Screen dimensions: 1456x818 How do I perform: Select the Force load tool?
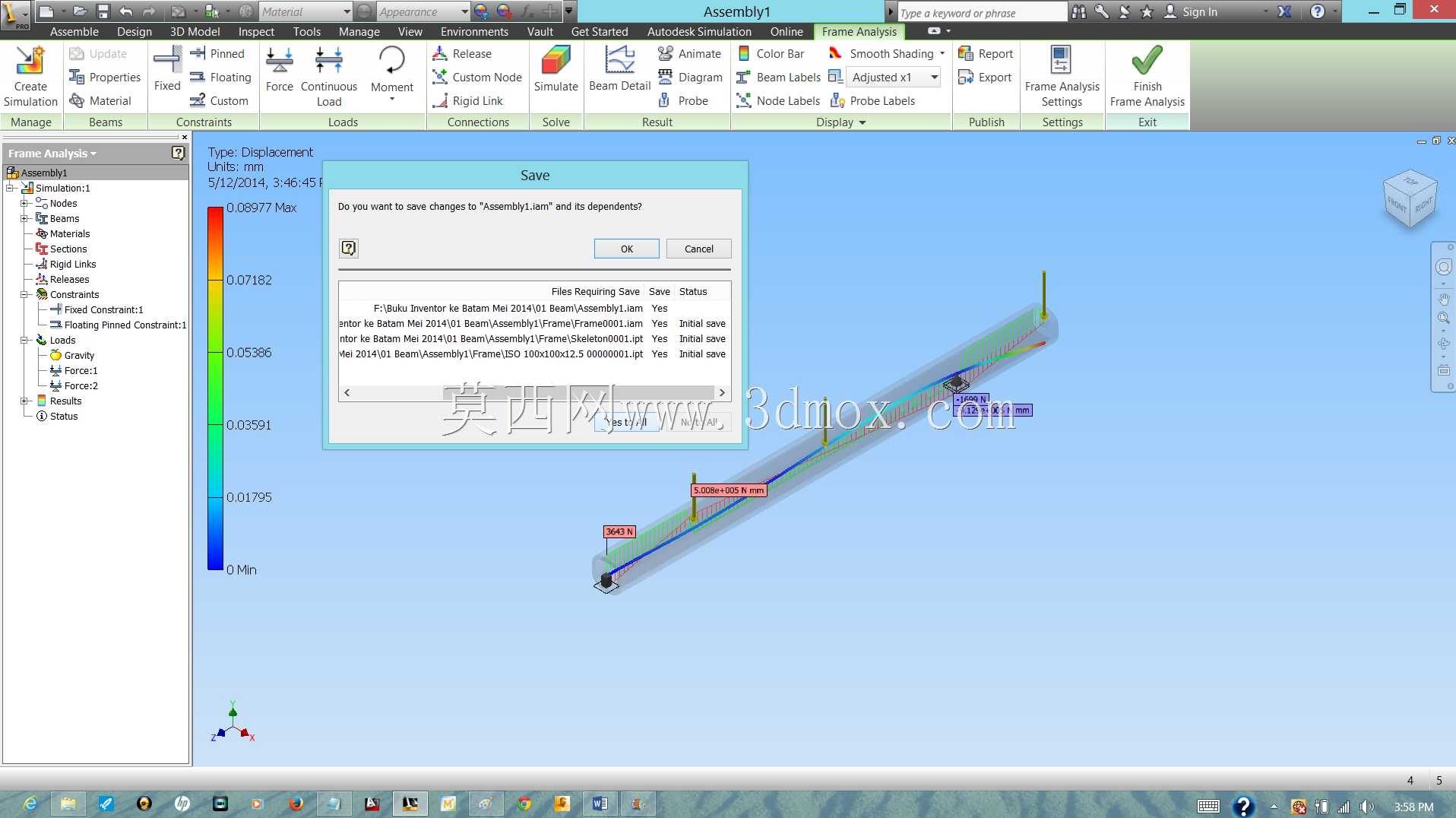(280, 69)
